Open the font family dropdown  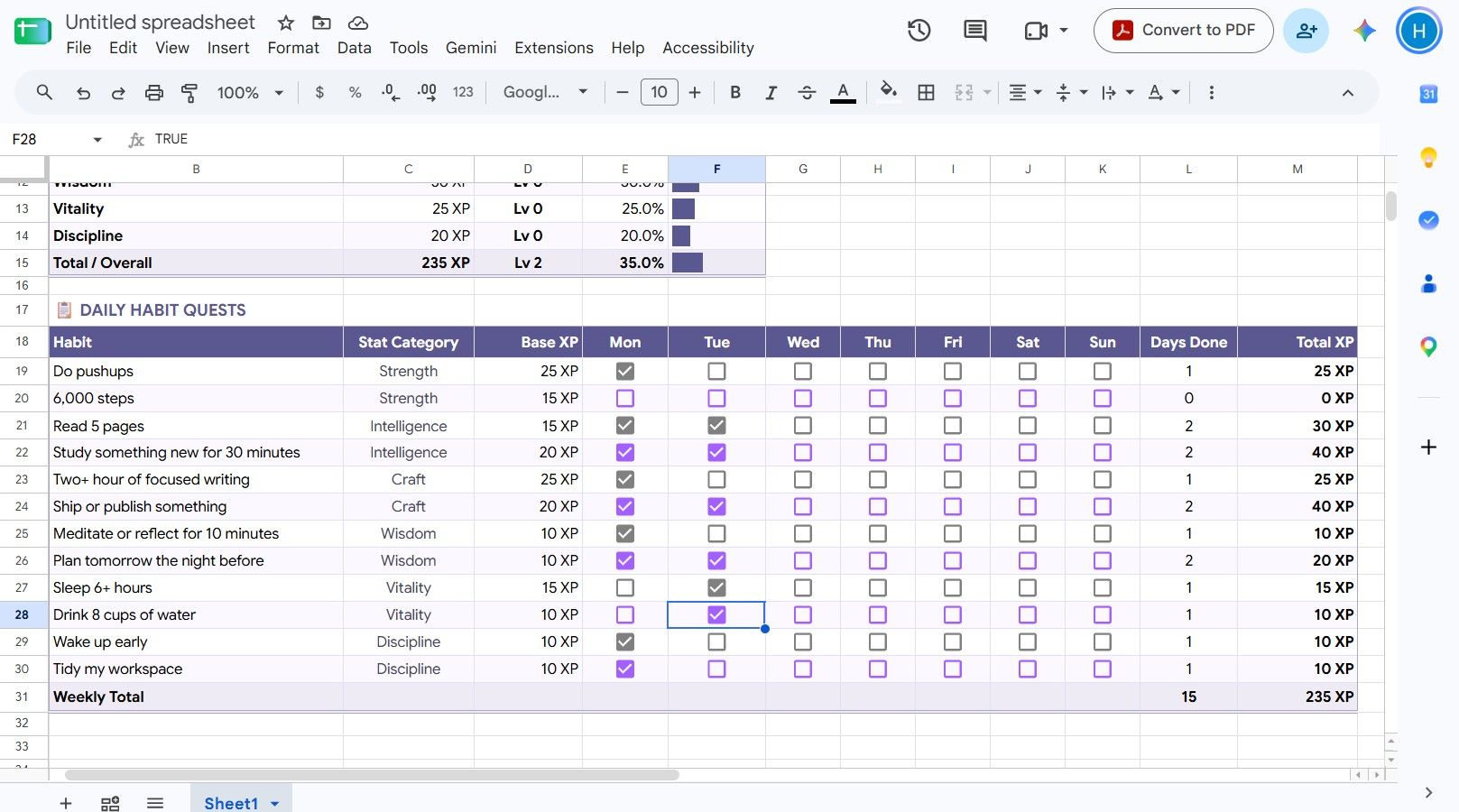point(545,92)
